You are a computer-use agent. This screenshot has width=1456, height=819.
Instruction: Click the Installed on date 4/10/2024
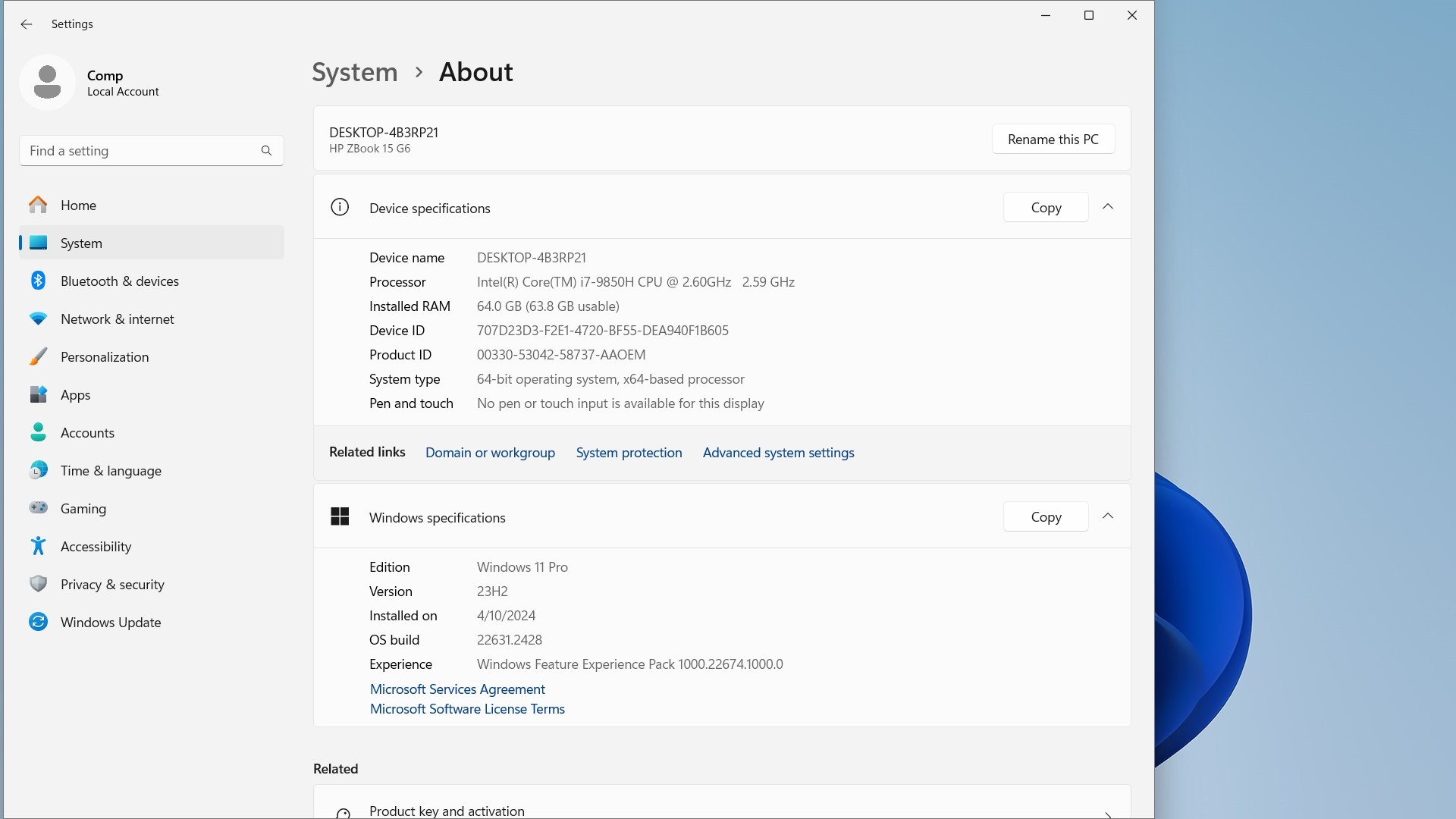pyautogui.click(x=506, y=616)
